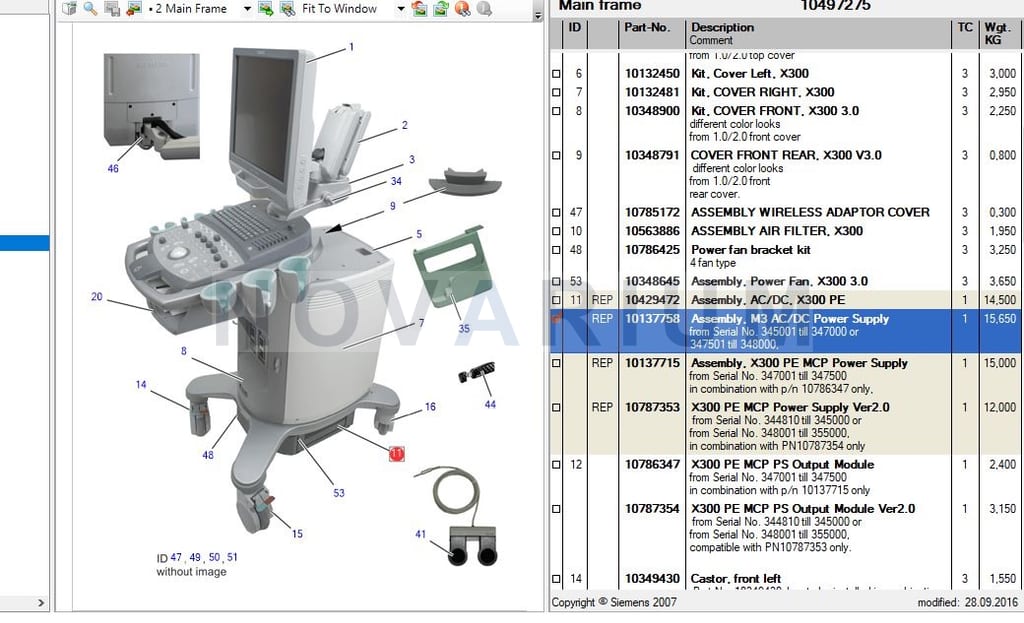This screenshot has width=1024, height=623.
Task: Click the blue selected item in left panel
Action: point(25,243)
